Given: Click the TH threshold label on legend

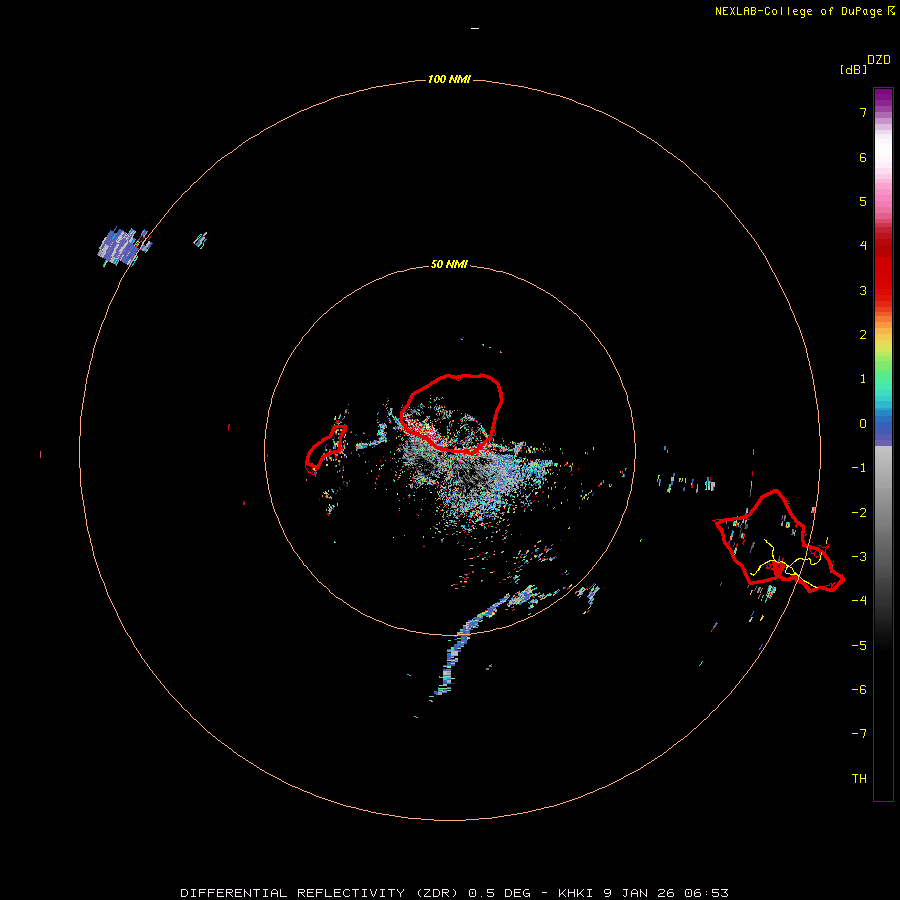Looking at the screenshot, I should pyautogui.click(x=859, y=779).
